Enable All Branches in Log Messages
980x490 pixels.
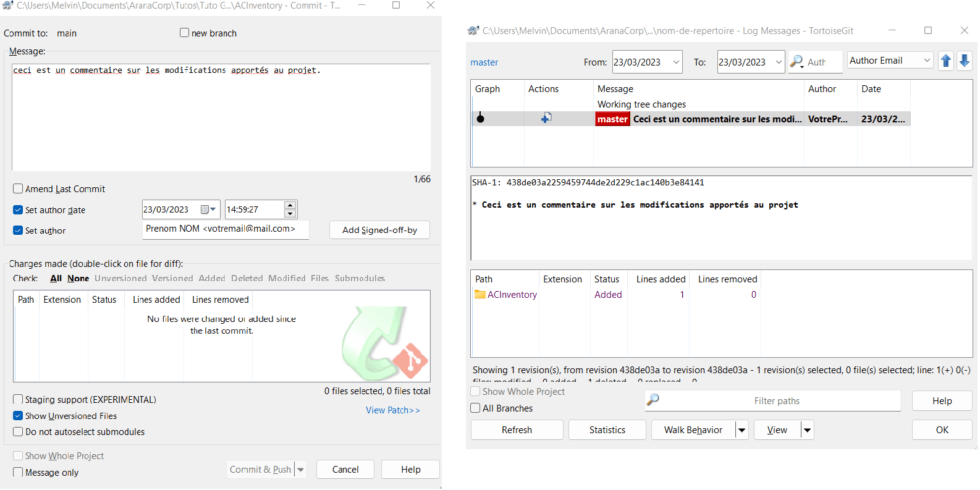[x=476, y=408]
